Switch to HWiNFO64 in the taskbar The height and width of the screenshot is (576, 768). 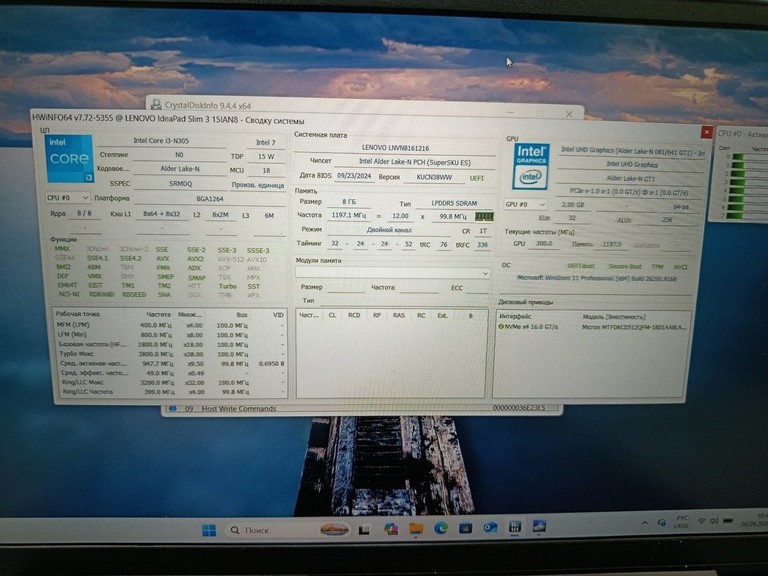coord(515,527)
